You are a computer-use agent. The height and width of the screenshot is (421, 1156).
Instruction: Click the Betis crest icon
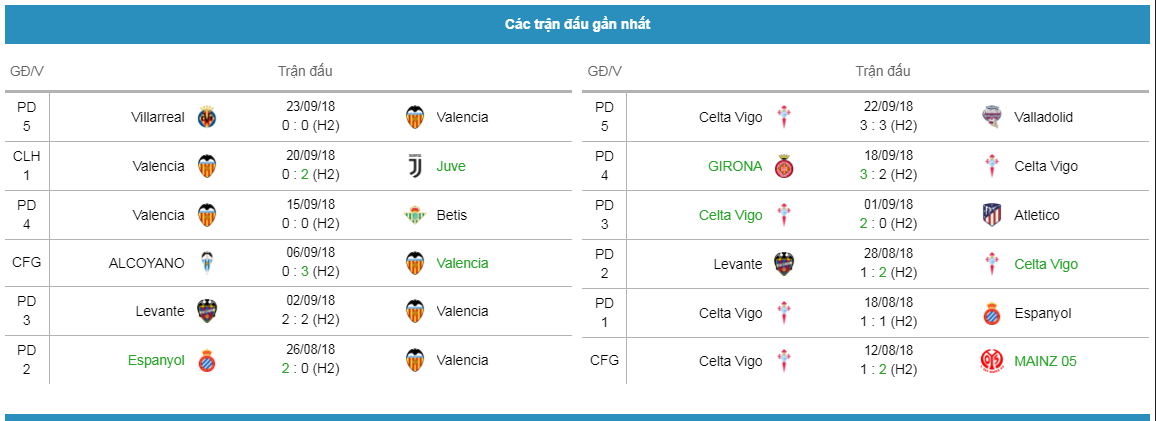[x=415, y=215]
